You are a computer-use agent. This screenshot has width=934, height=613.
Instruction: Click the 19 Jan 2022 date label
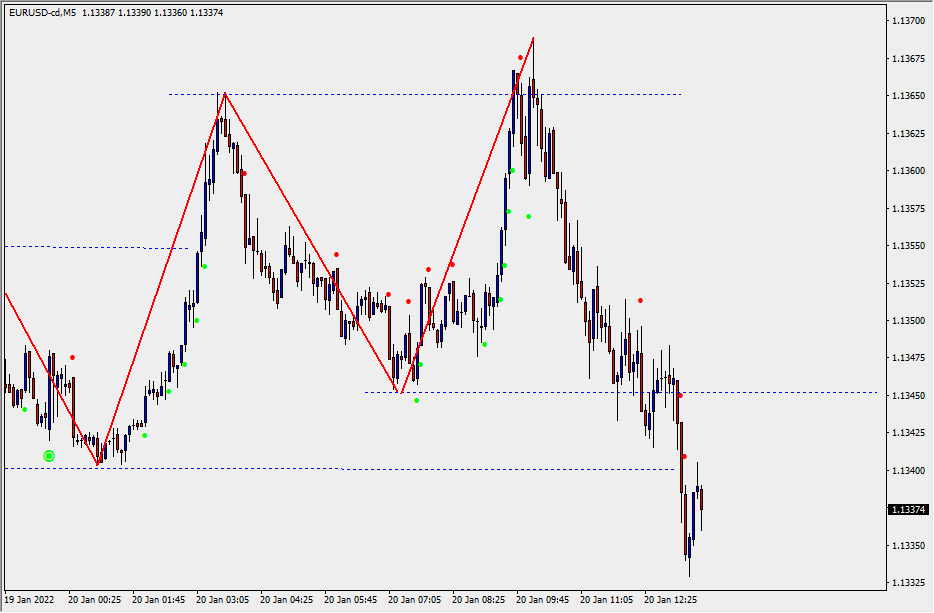(x=30, y=600)
